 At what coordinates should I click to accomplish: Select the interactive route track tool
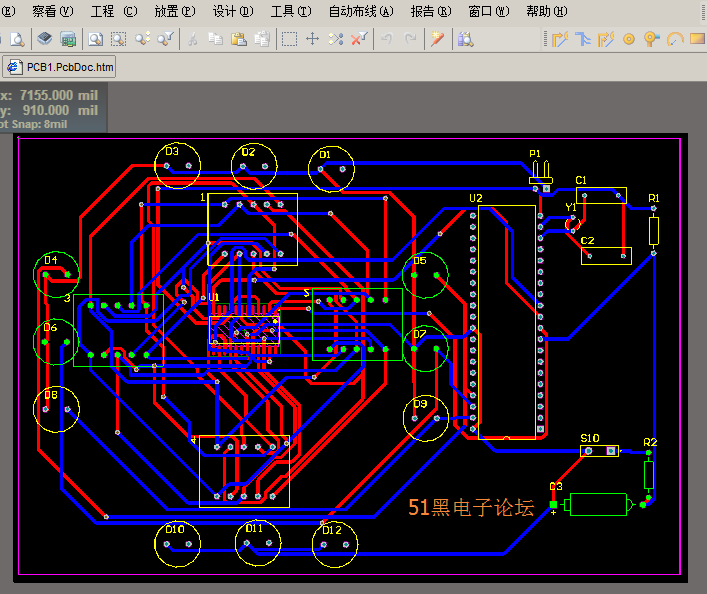[x=560, y=39]
